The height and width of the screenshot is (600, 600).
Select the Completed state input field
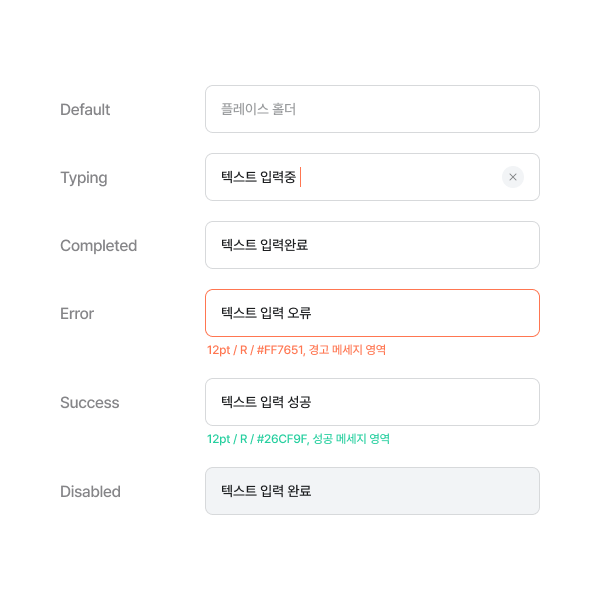(x=372, y=245)
